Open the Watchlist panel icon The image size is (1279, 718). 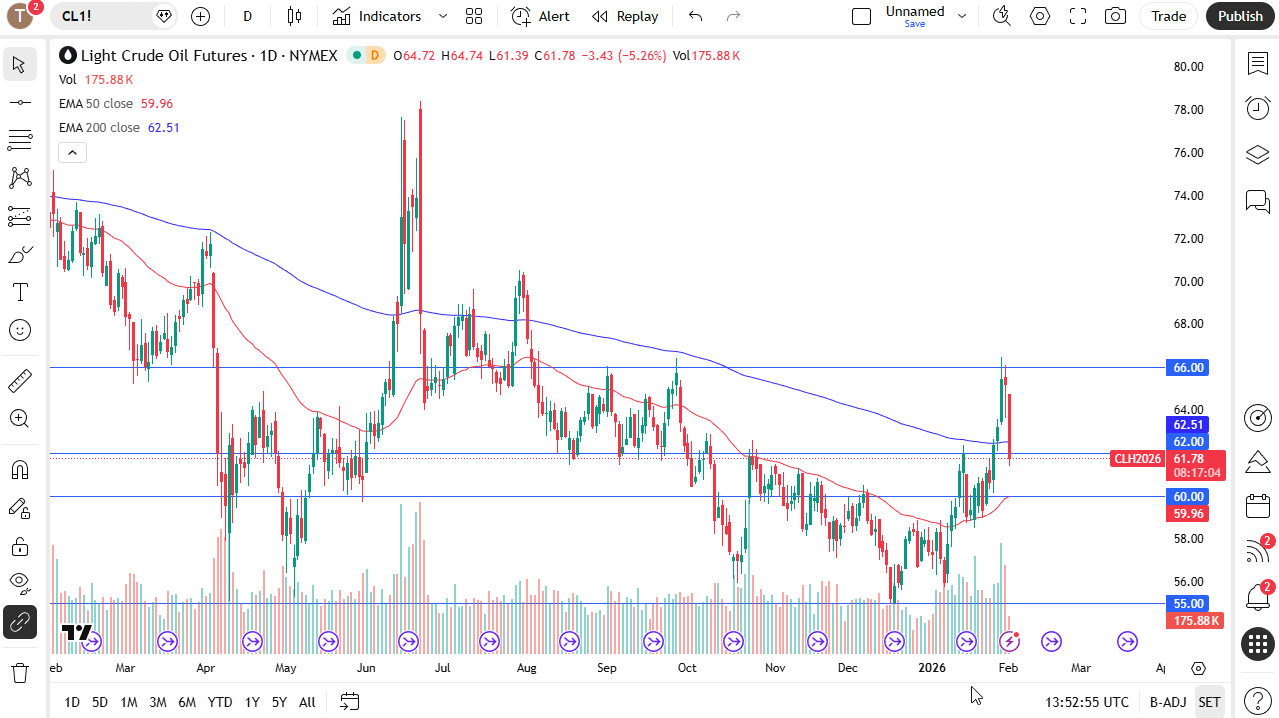click(x=1257, y=64)
